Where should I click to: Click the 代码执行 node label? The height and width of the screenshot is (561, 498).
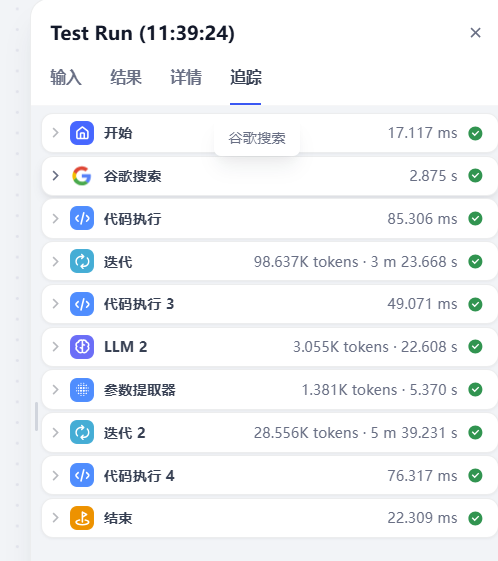click(x=132, y=219)
